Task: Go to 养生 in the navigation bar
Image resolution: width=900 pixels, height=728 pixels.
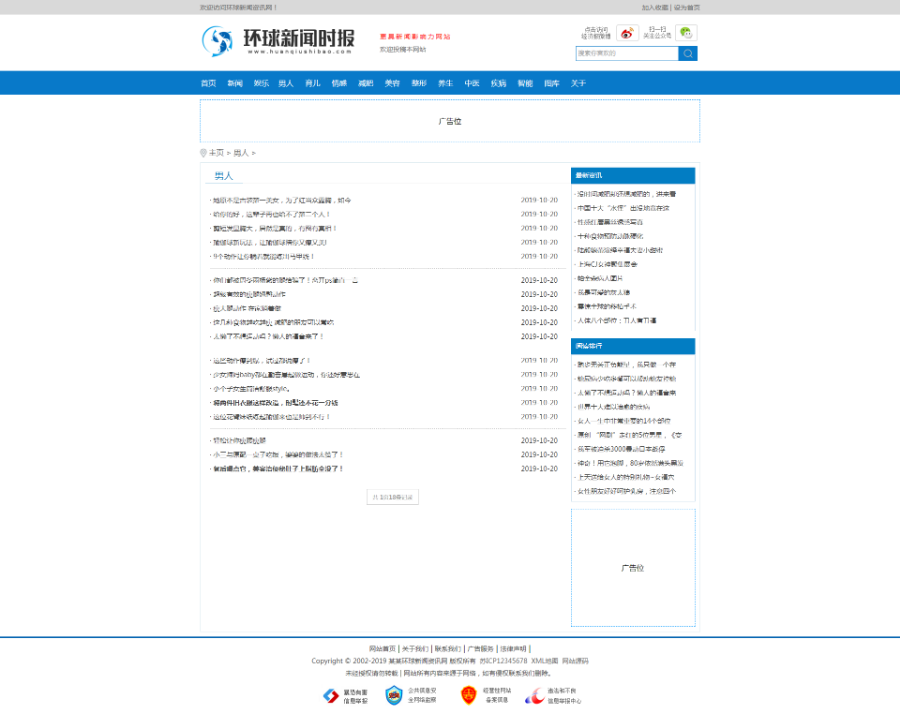Action: [445, 83]
